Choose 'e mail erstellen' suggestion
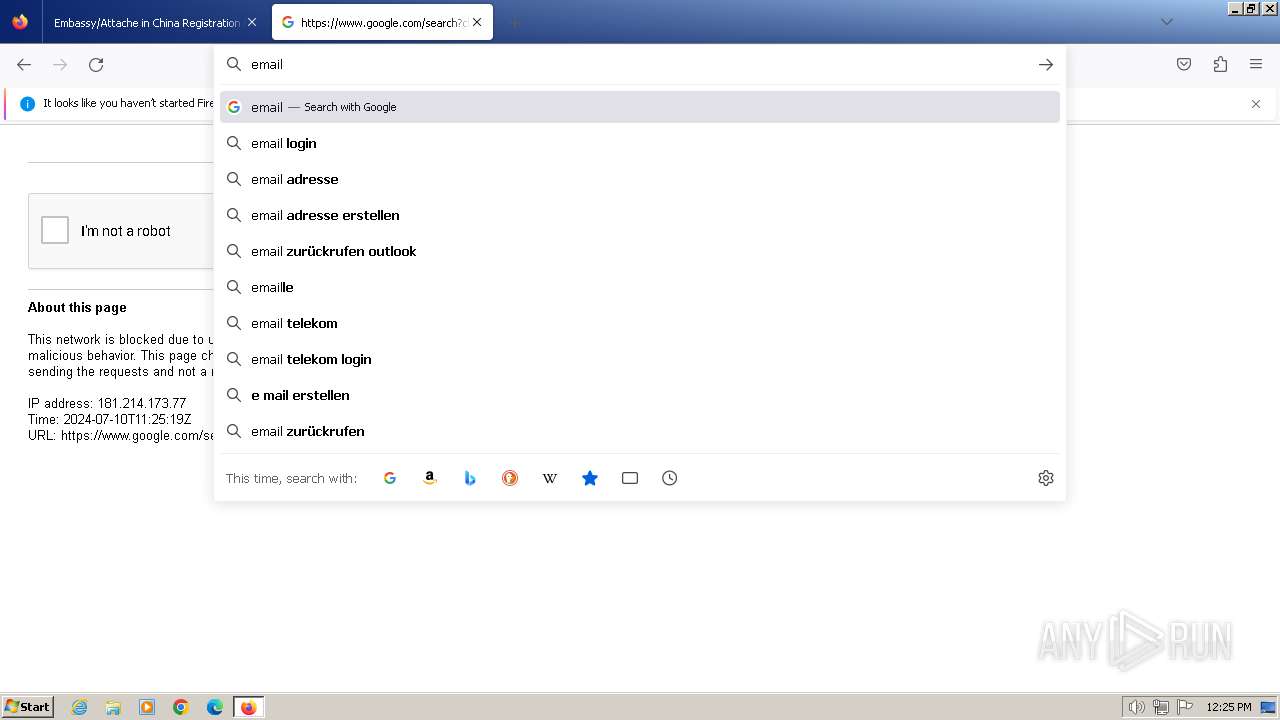The image size is (1280, 720). tap(640, 395)
